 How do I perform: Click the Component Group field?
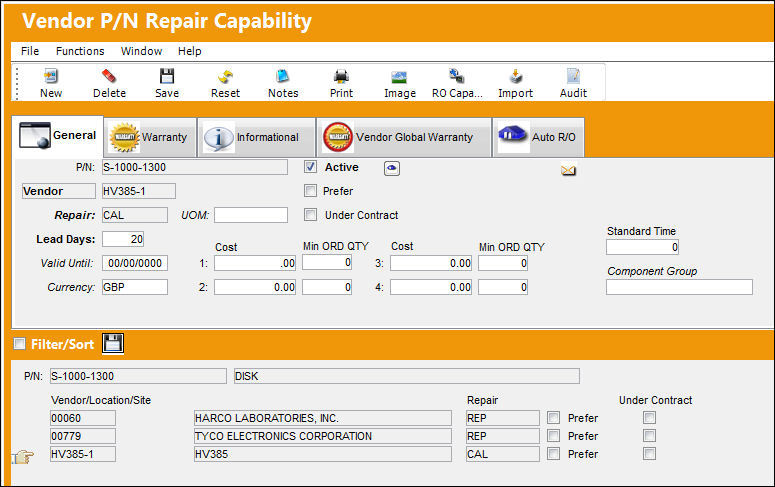pyautogui.click(x=680, y=287)
